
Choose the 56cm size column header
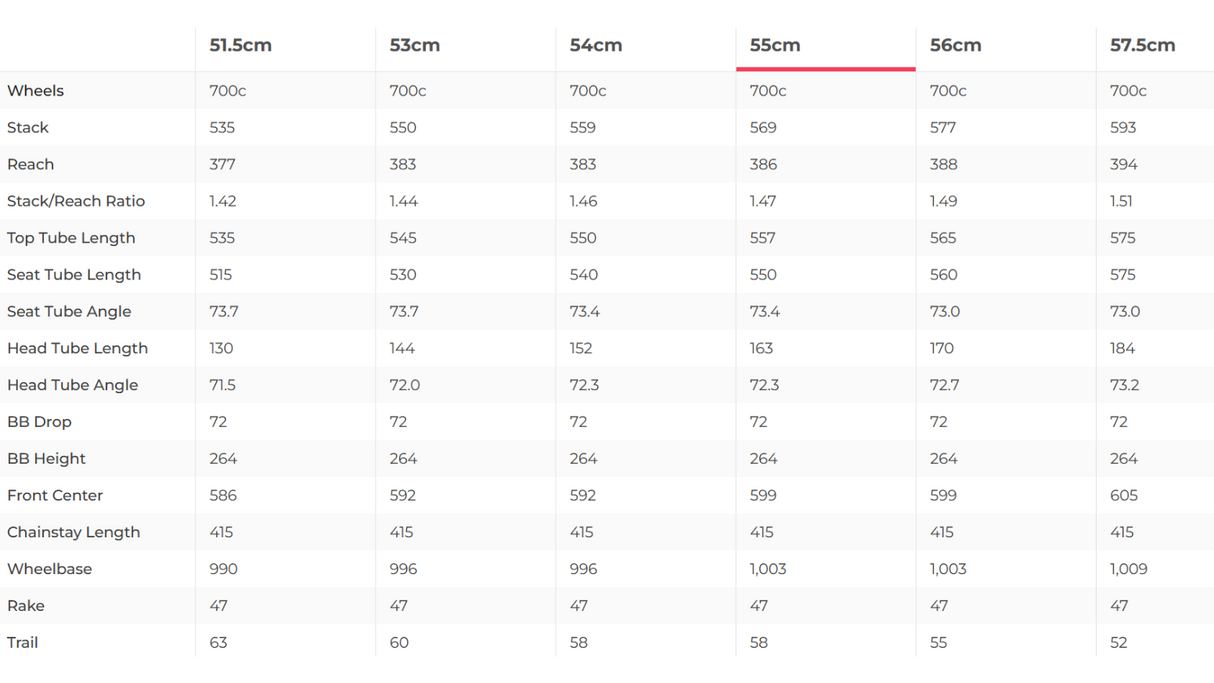click(955, 46)
